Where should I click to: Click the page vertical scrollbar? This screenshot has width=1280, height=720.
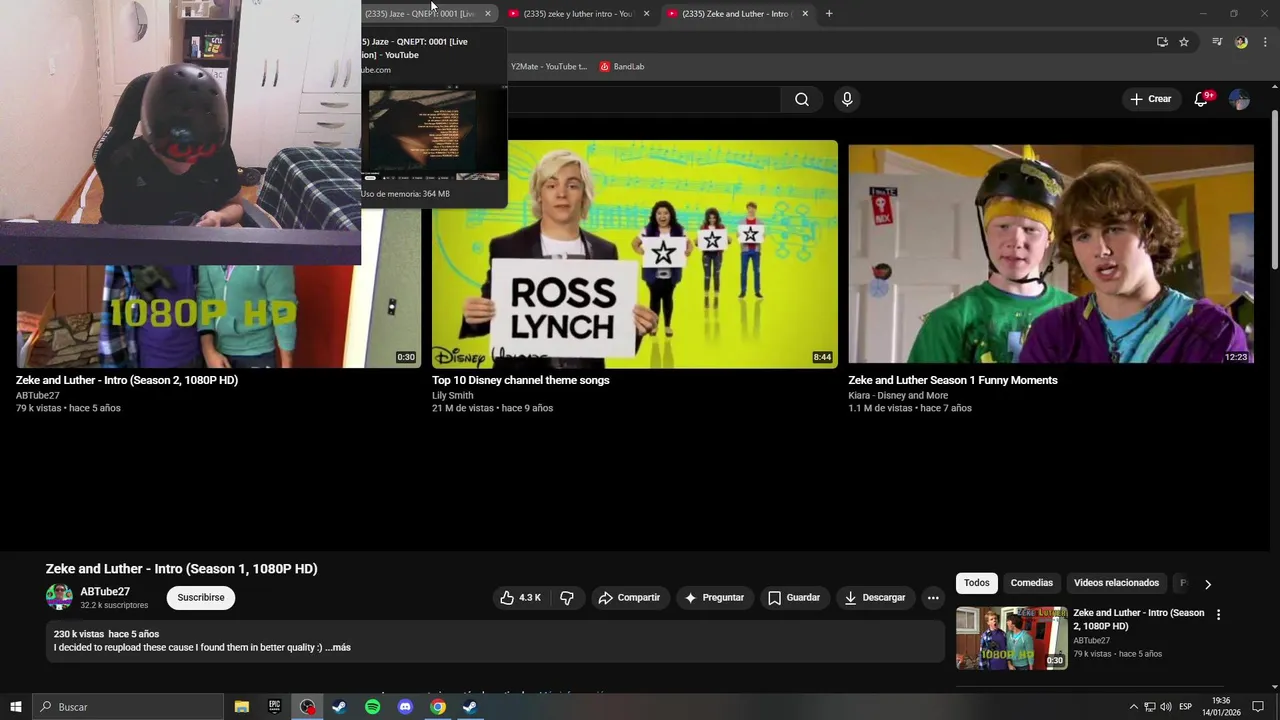tap(1275, 190)
